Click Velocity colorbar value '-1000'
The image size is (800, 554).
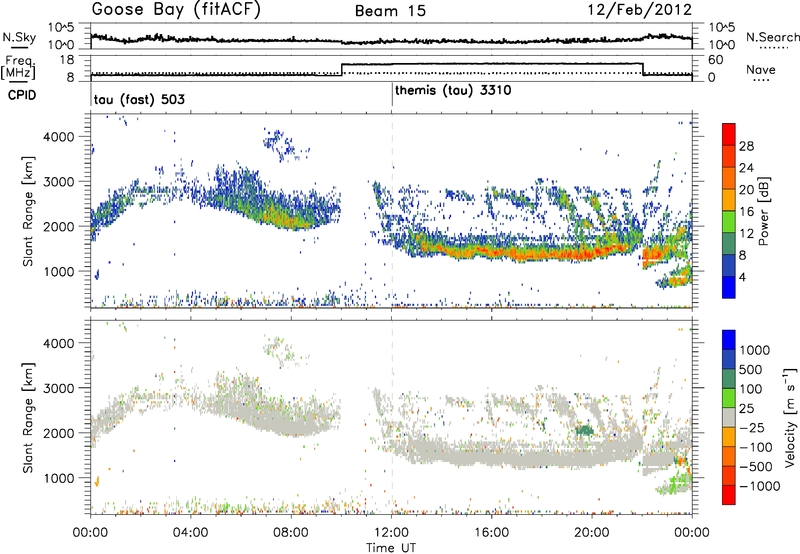click(759, 486)
